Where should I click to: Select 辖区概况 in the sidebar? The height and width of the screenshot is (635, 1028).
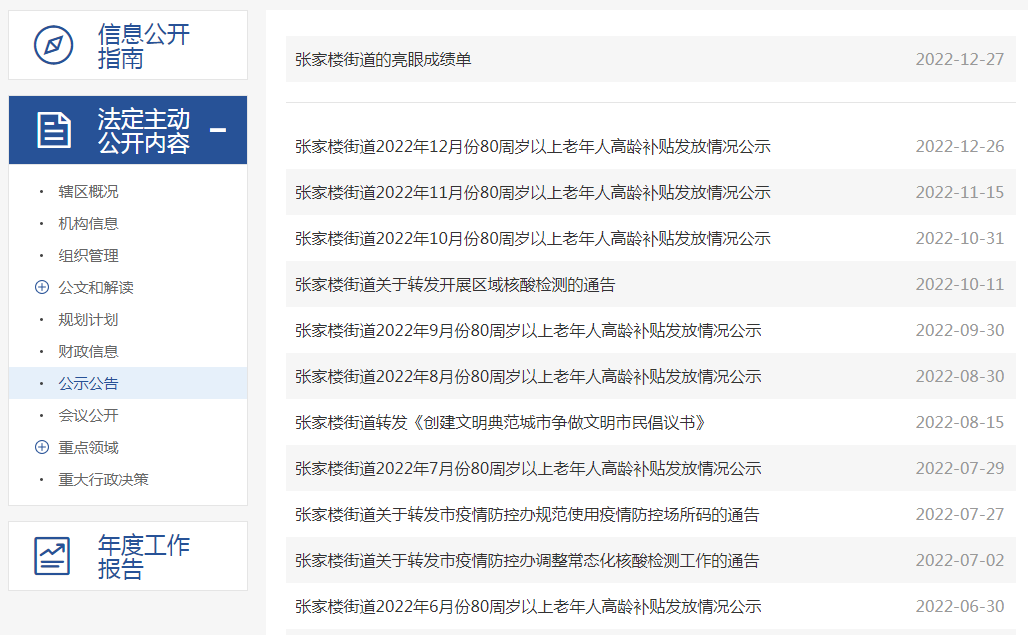[89, 191]
